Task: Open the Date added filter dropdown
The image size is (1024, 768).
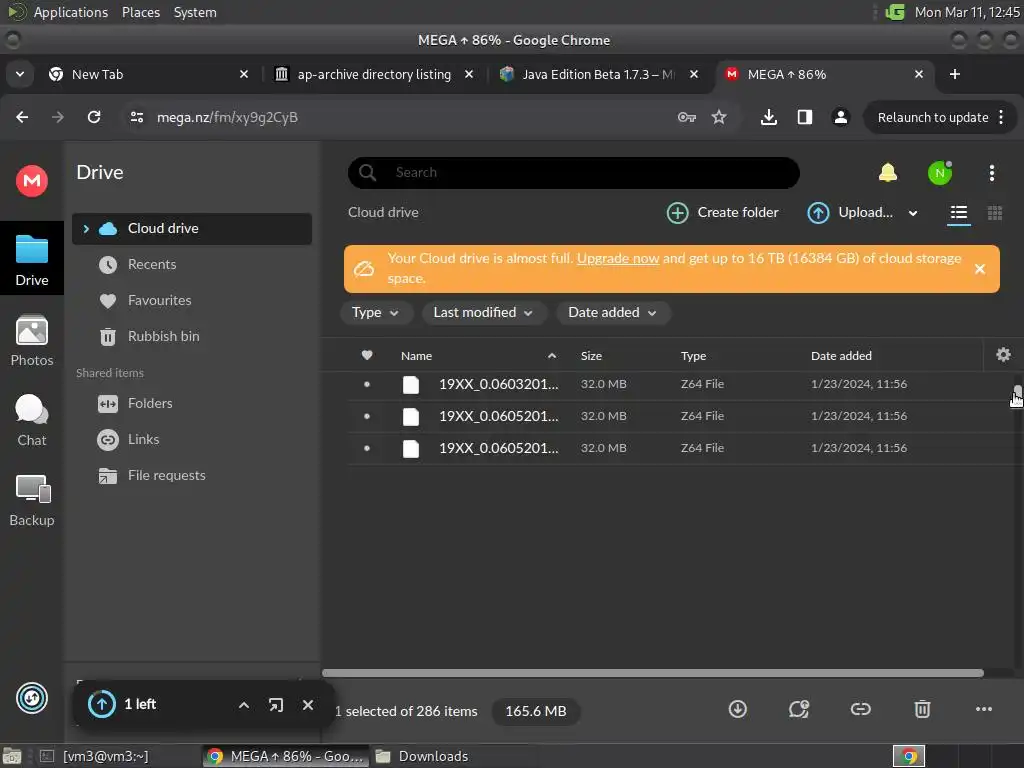Action: click(613, 313)
